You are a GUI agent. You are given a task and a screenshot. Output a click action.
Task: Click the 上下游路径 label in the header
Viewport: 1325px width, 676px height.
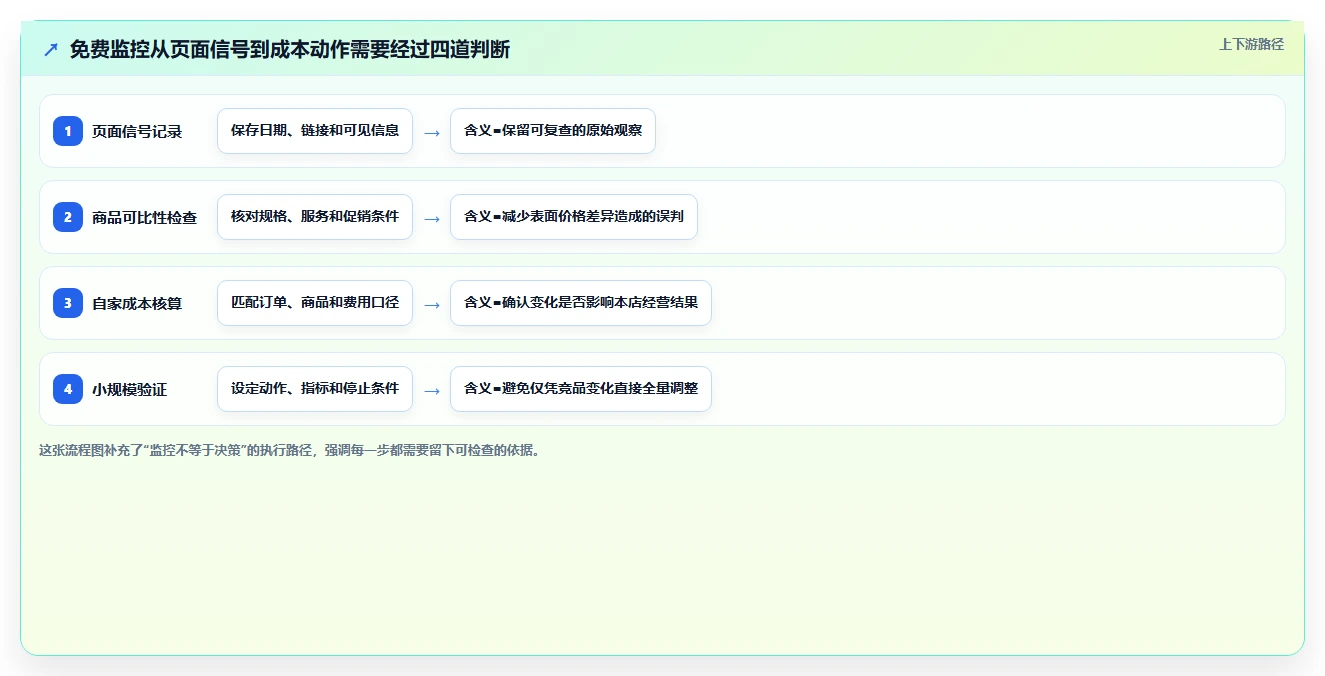1251,44
